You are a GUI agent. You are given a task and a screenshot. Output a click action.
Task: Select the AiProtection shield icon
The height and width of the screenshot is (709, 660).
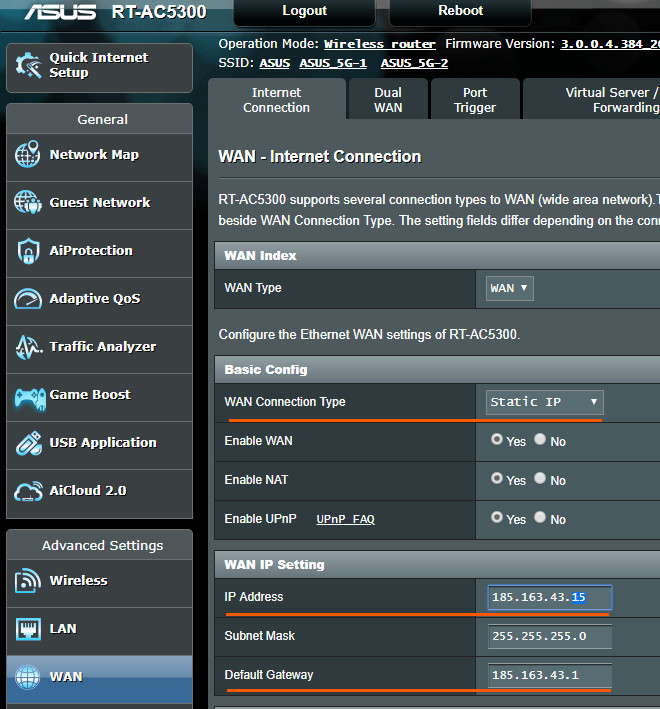pos(28,251)
